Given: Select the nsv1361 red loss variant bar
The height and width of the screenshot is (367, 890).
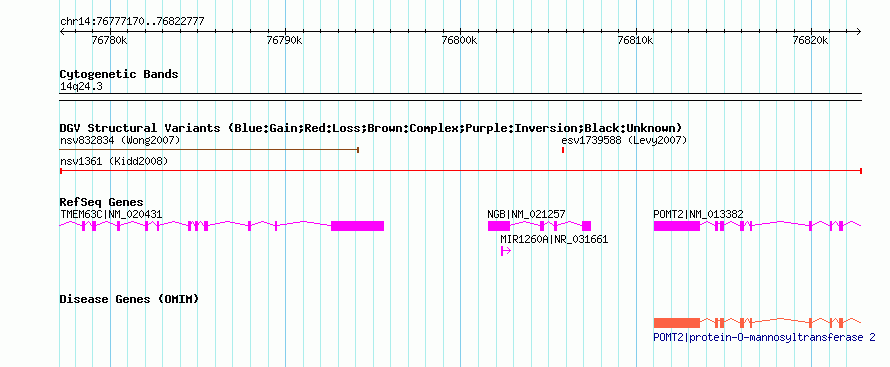Looking at the screenshot, I should (461, 171).
